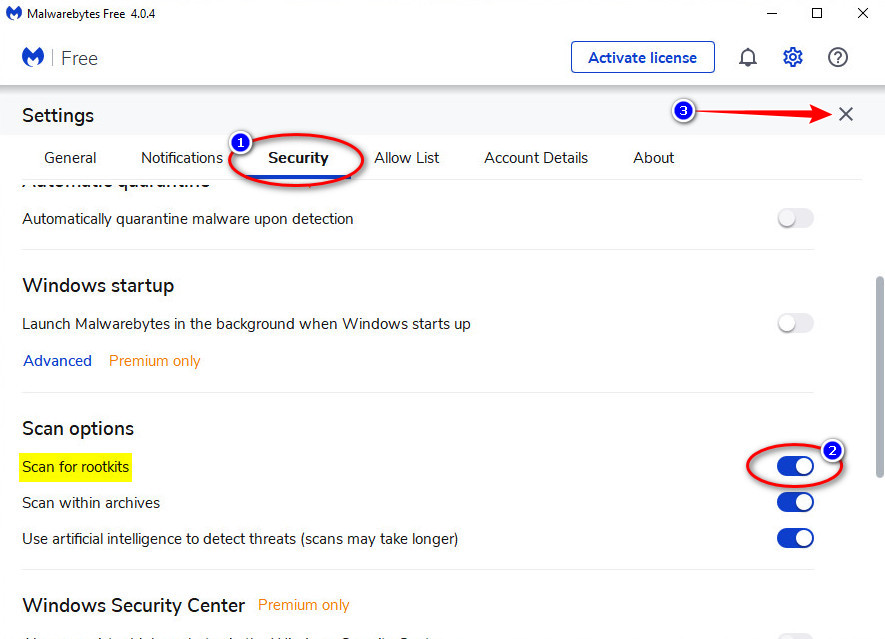Go to Account Details tab
This screenshot has width=885, height=639.
pos(536,157)
